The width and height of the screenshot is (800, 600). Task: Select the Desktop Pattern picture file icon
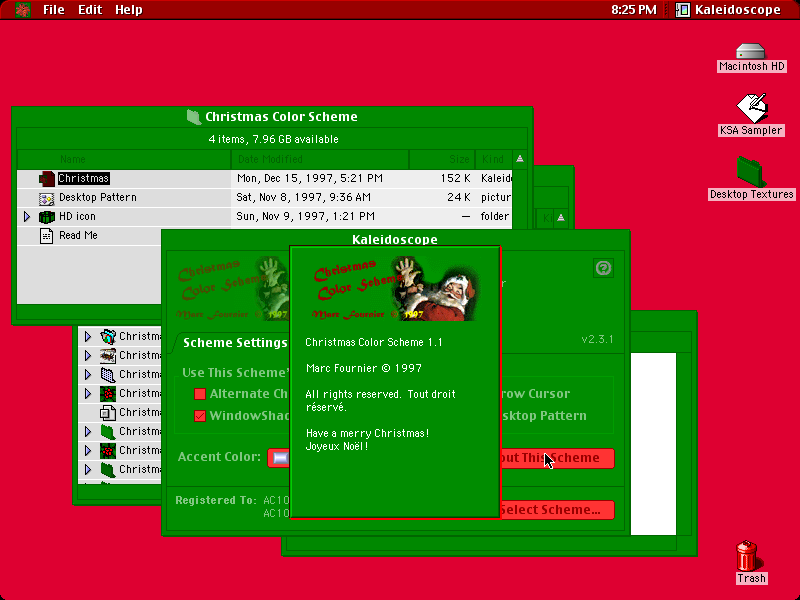[x=46, y=198]
